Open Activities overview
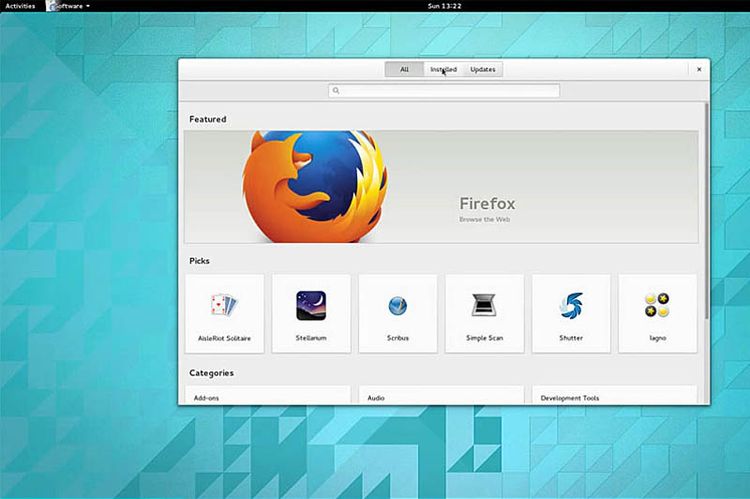750x499 pixels. (x=20, y=6)
